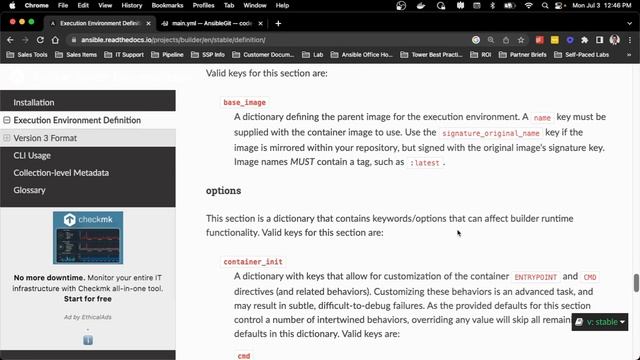Click the site security icon in address bar
This screenshot has width=640, height=360.
(x=73, y=40)
